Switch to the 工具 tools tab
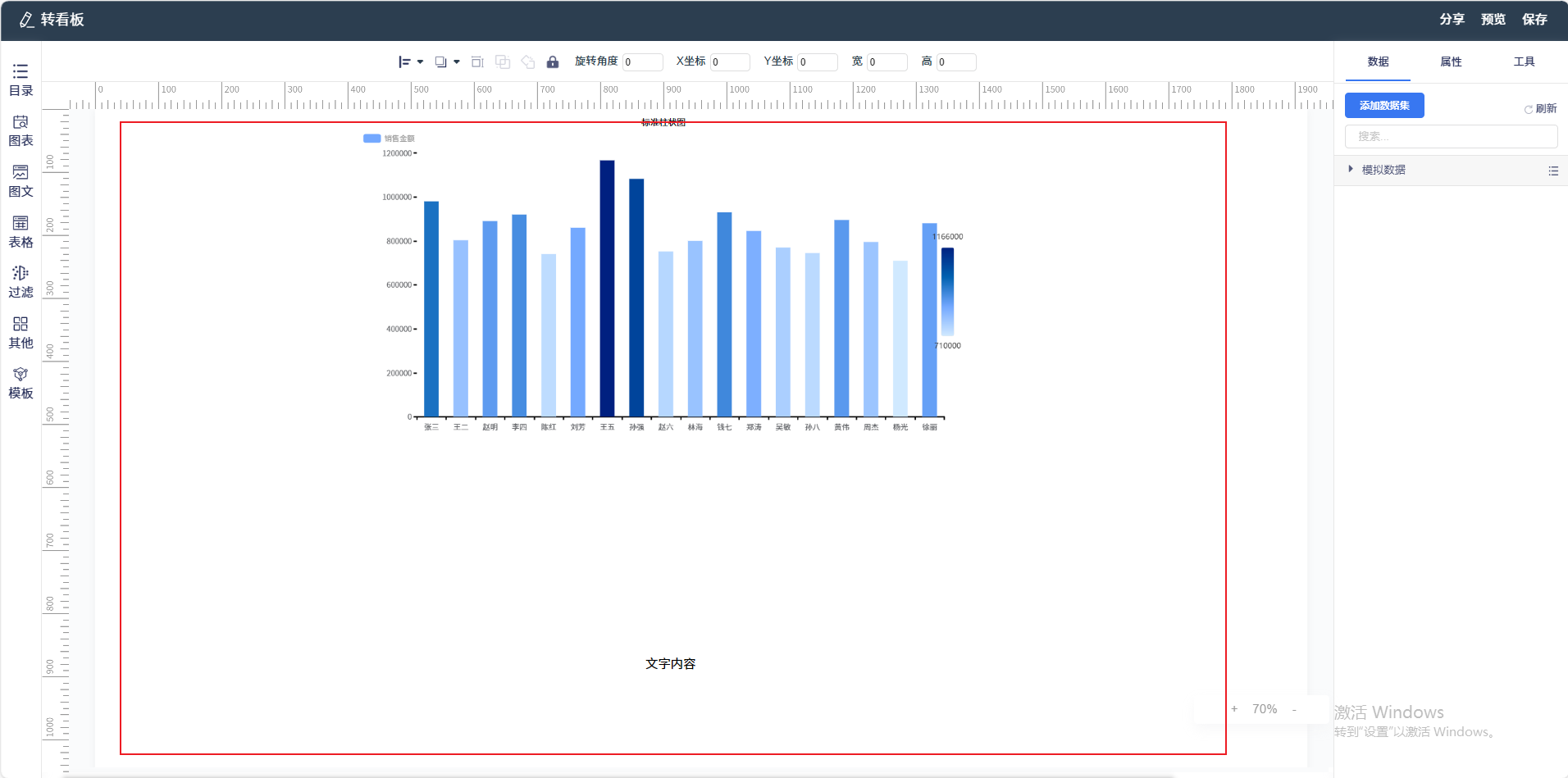The width and height of the screenshot is (1568, 778). pos(1524,62)
